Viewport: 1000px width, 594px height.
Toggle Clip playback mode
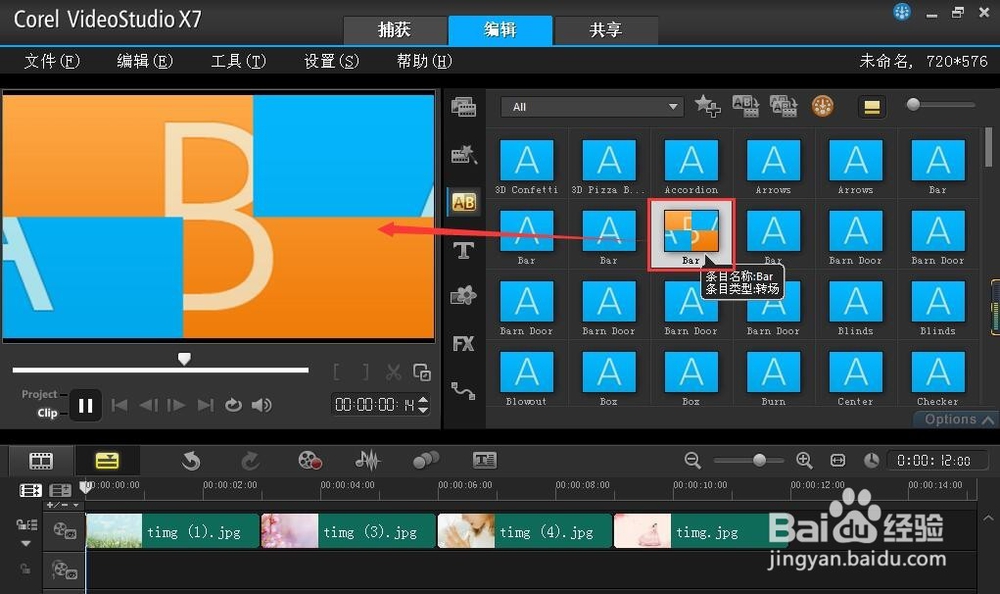click(x=47, y=413)
